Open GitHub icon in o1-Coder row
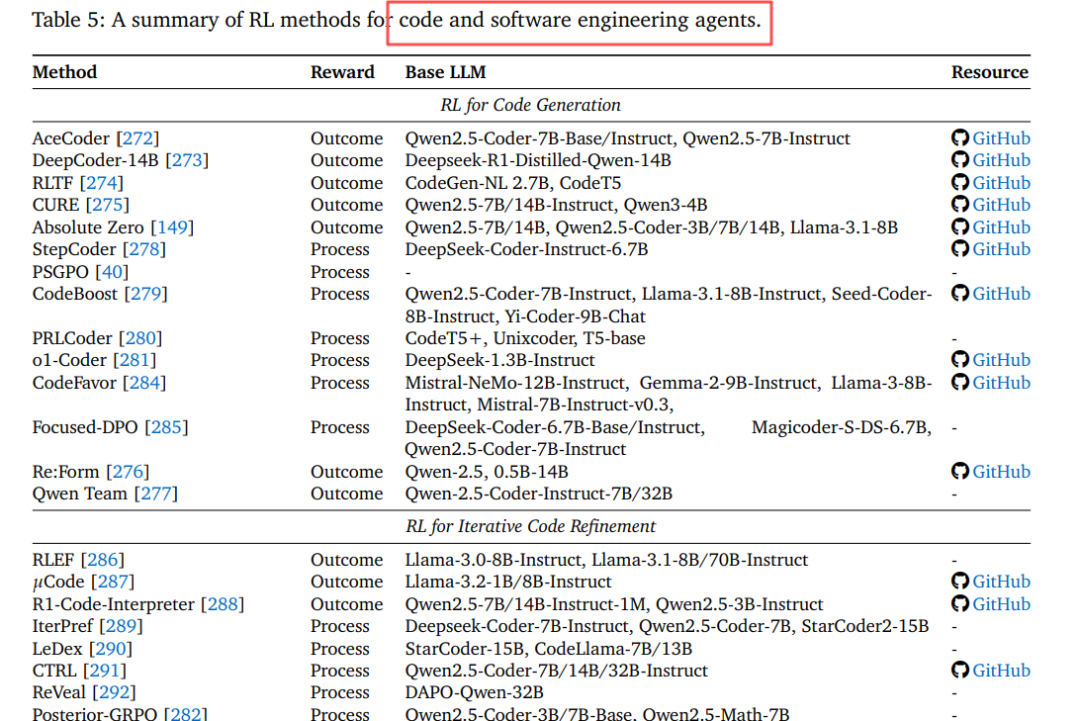The height and width of the screenshot is (721, 1080). click(960, 359)
